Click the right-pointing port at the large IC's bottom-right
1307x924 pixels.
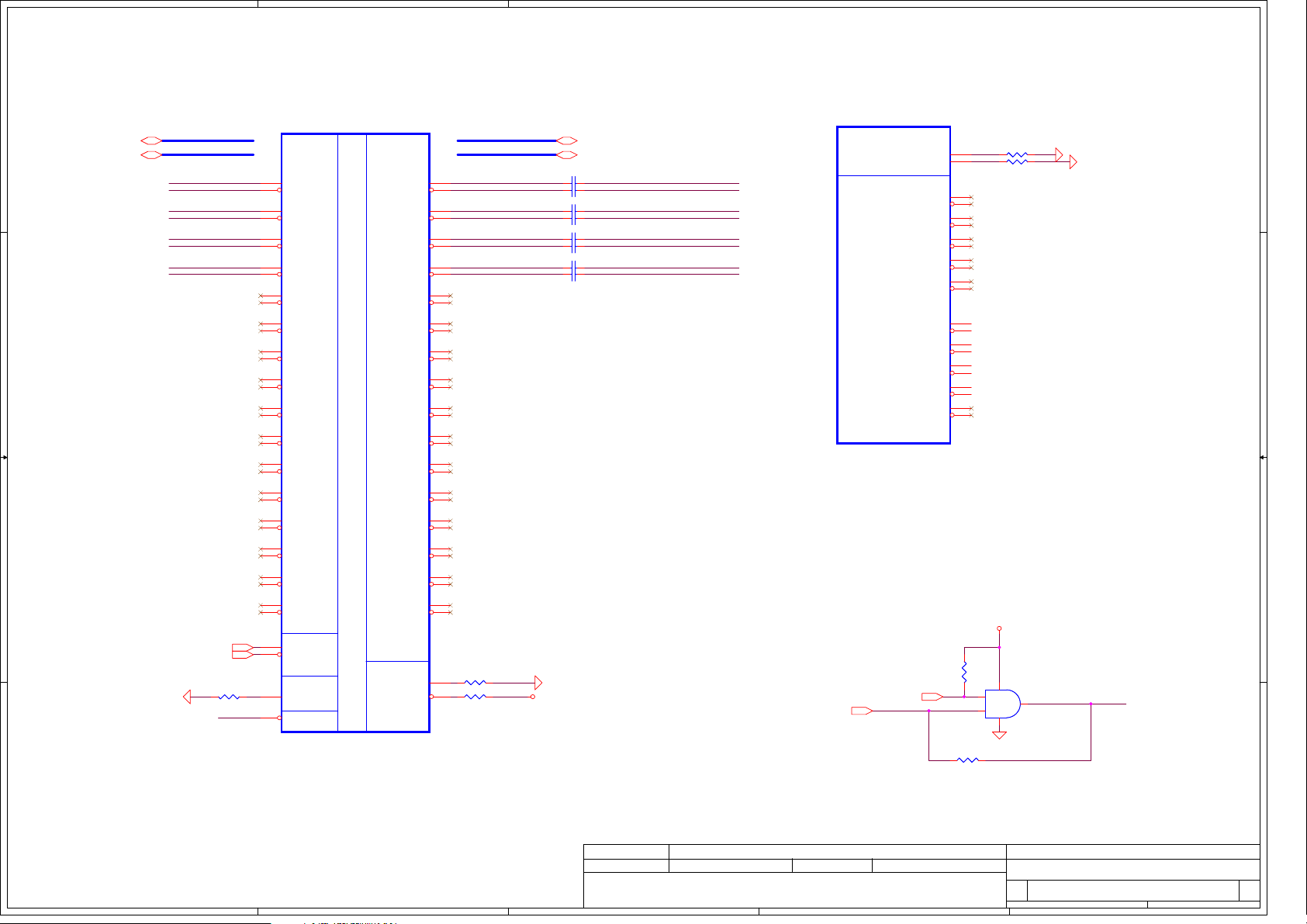[x=538, y=683]
